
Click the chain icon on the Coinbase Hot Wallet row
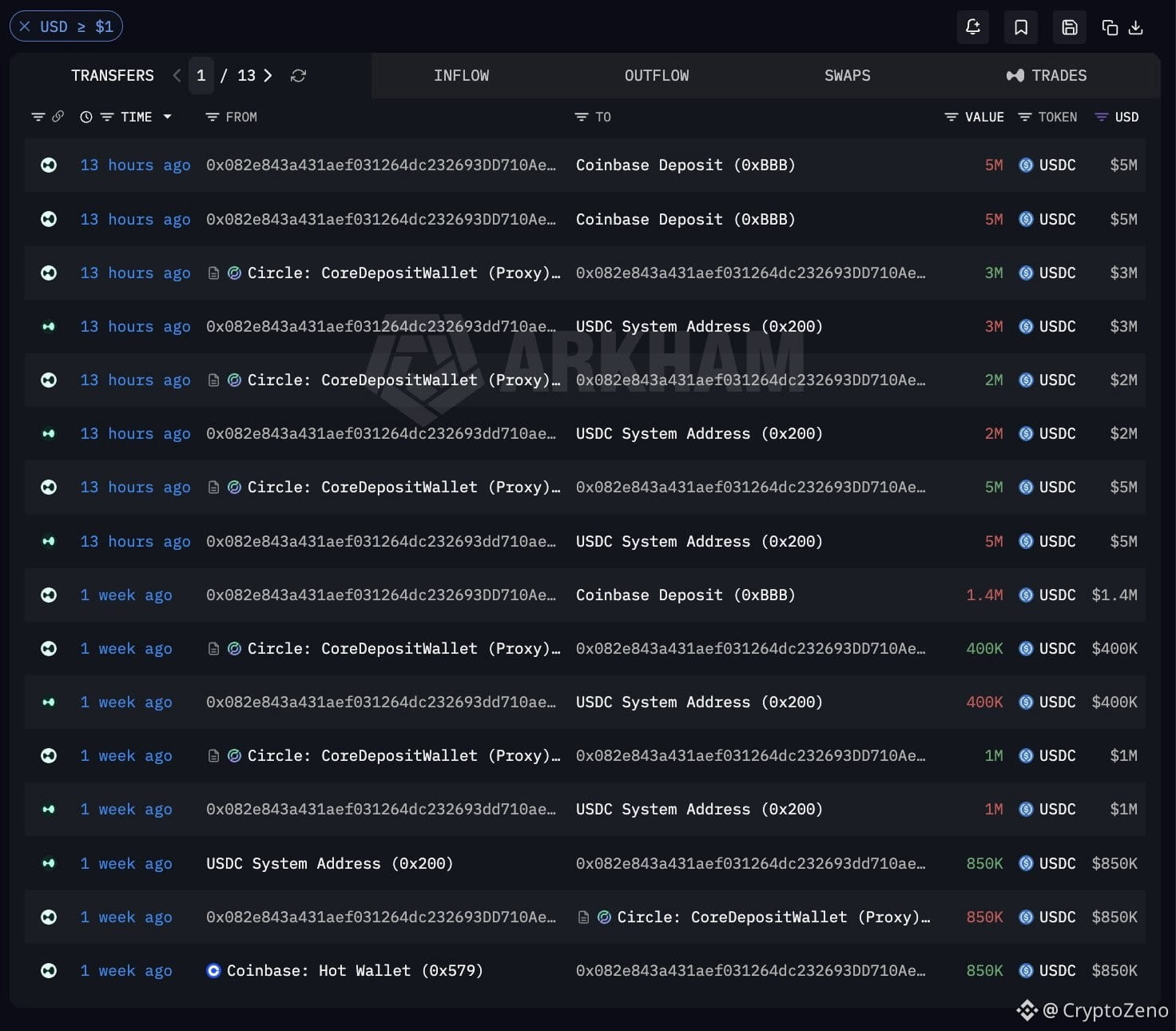point(49,970)
